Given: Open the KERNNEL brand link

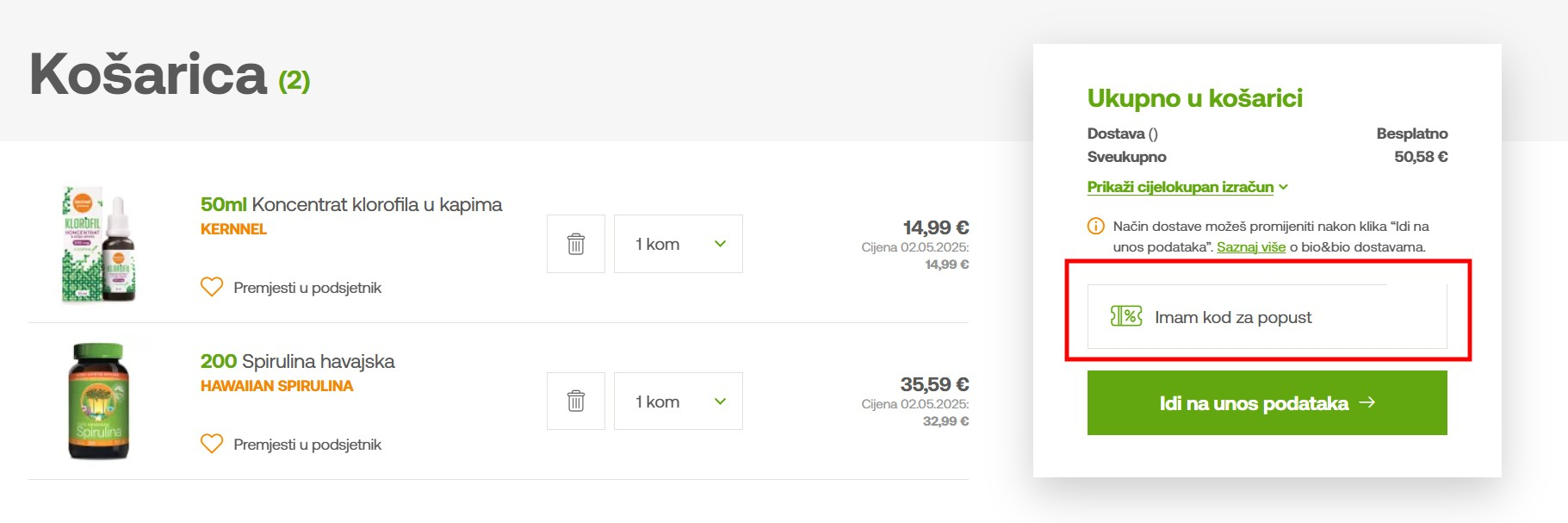Looking at the screenshot, I should (x=233, y=229).
